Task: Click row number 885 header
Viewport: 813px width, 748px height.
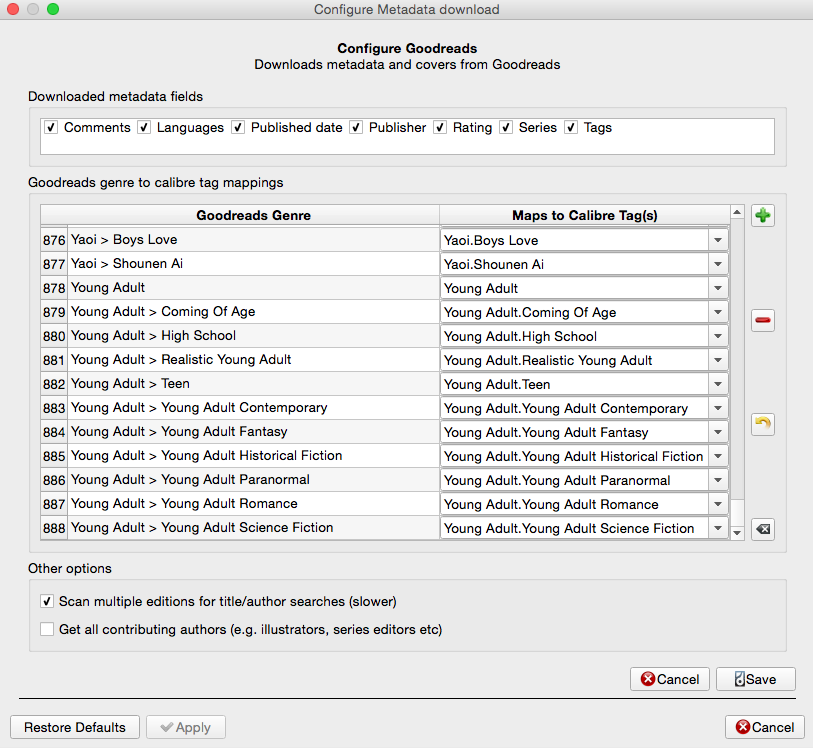Action: (54, 456)
